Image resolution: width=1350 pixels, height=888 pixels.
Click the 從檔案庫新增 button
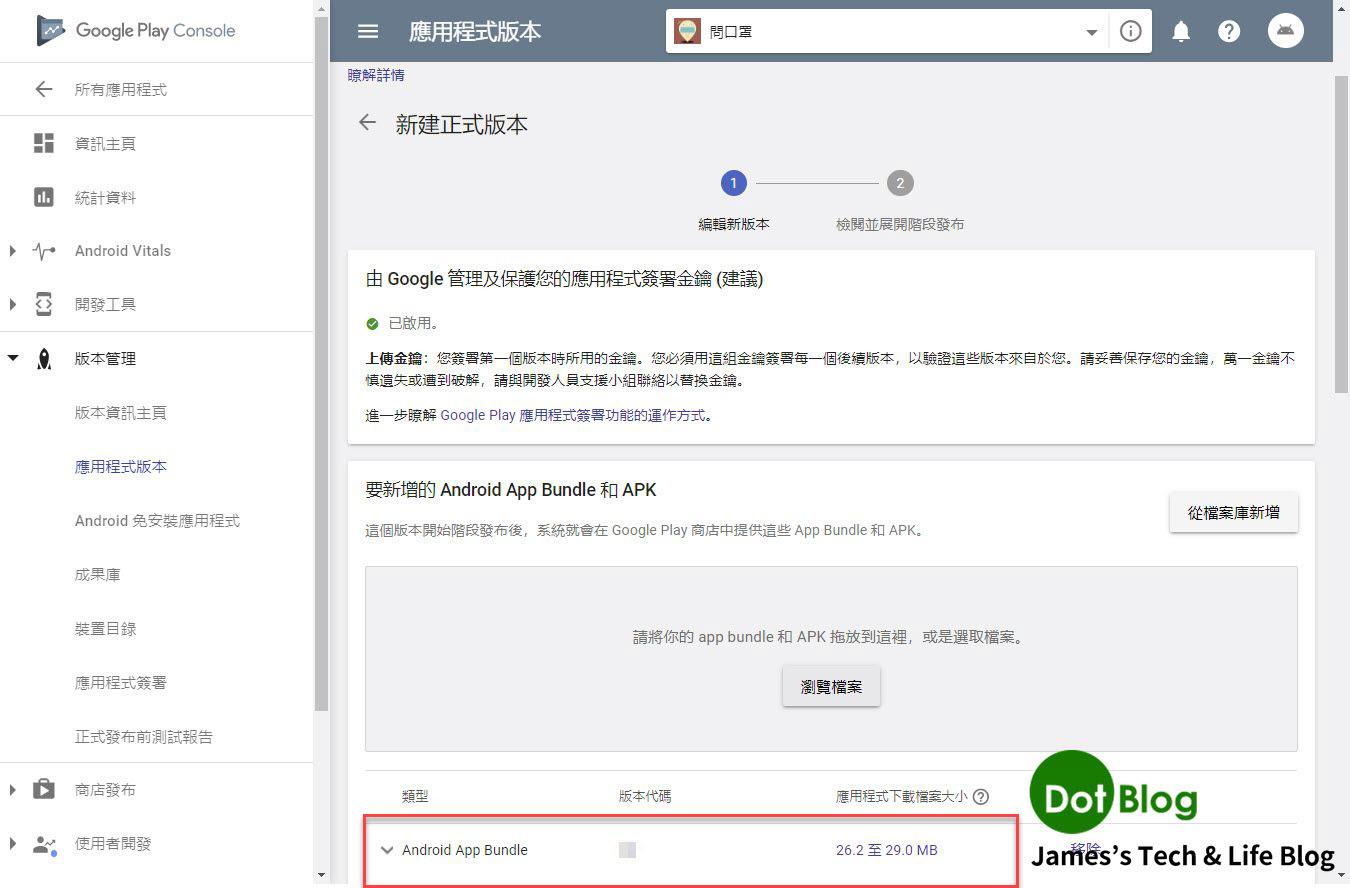(x=1233, y=512)
